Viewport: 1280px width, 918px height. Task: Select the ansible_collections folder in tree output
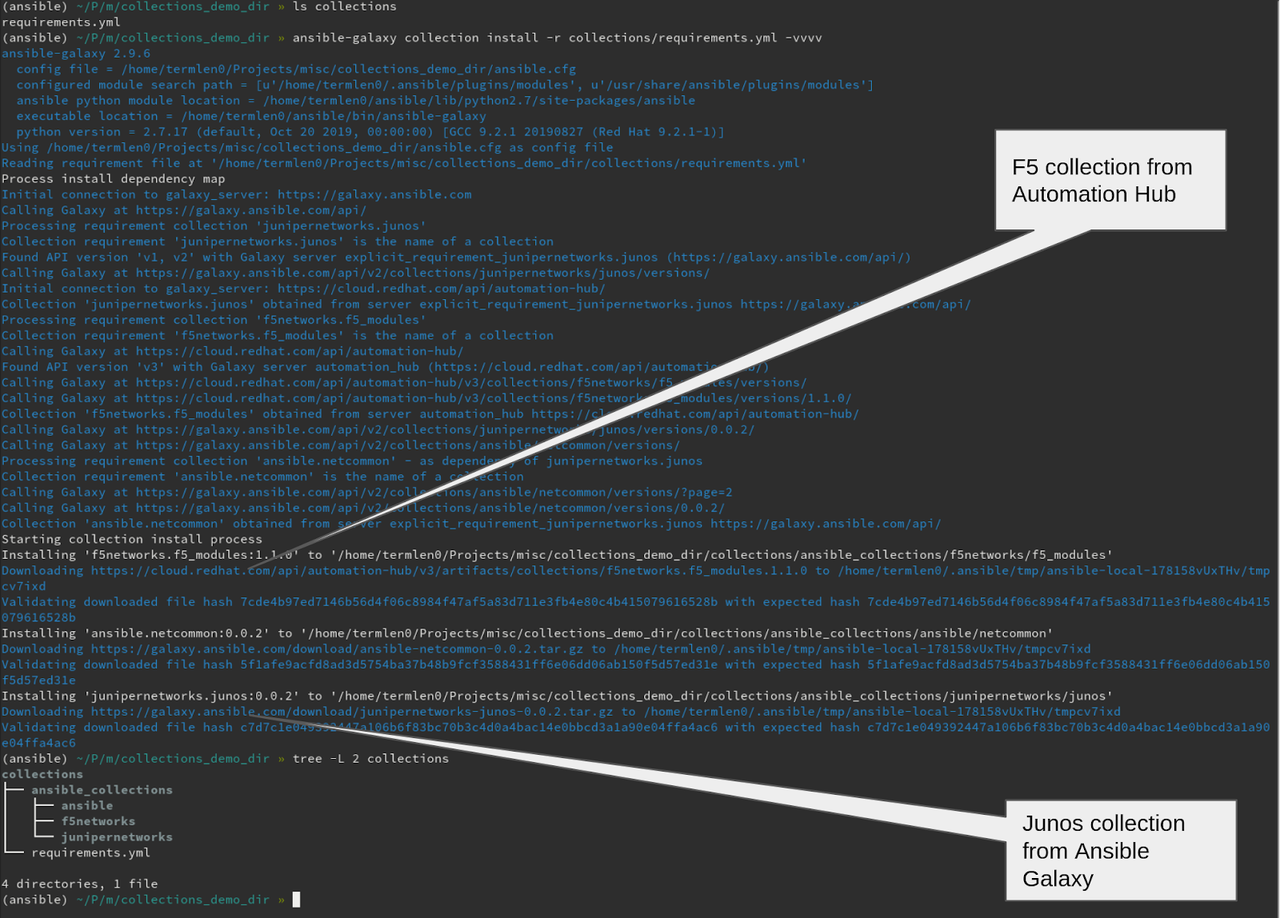(x=101, y=790)
